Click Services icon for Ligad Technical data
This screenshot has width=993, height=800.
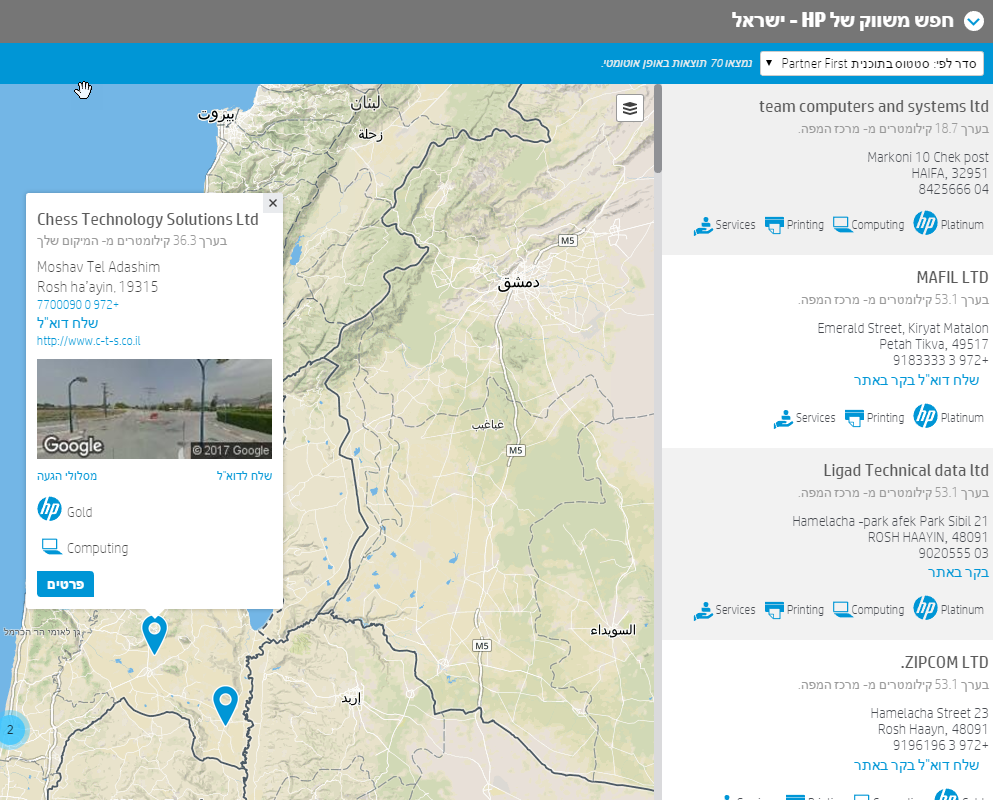click(x=703, y=611)
